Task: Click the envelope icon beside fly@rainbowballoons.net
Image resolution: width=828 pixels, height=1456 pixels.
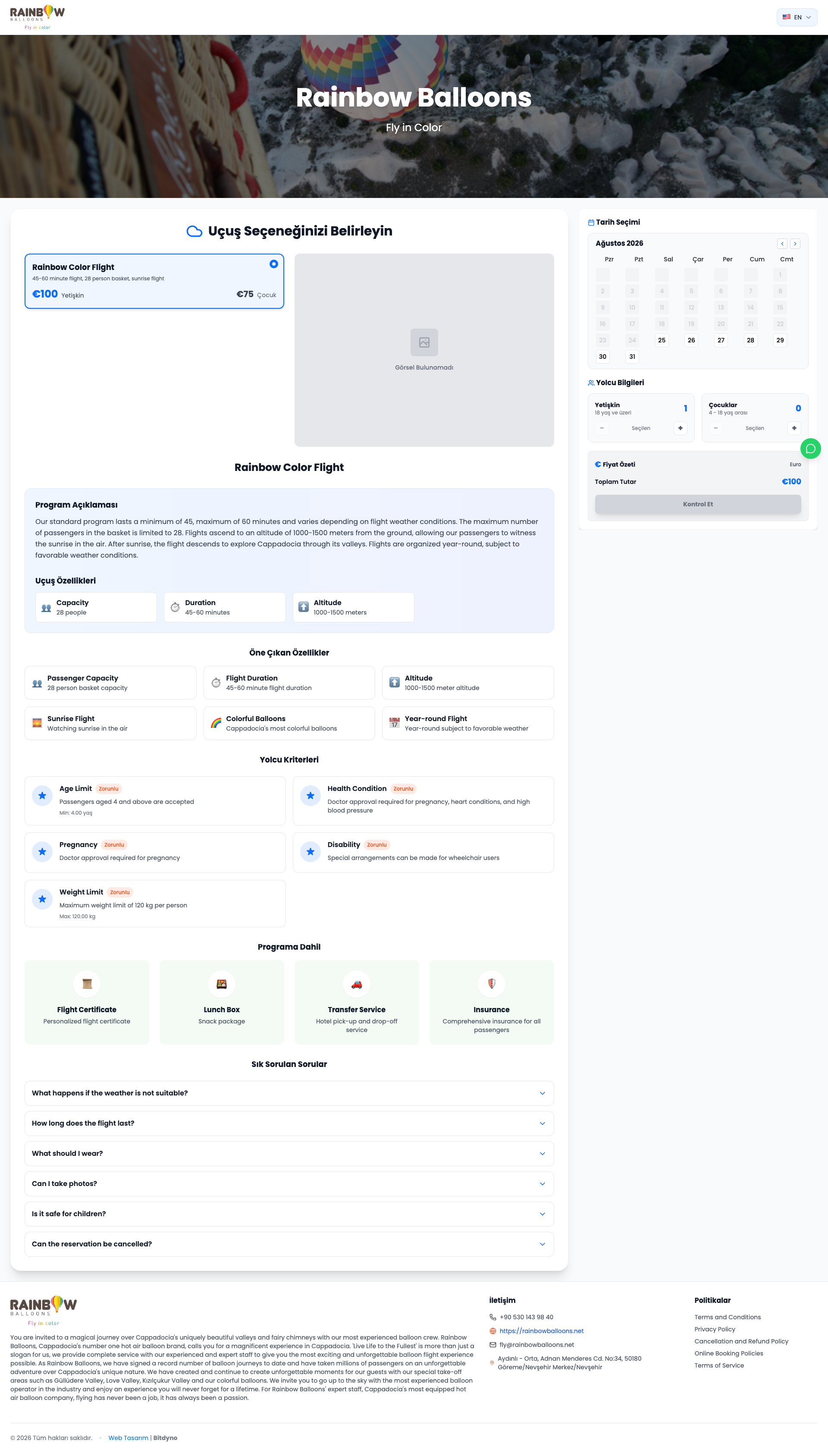Action: [493, 1345]
